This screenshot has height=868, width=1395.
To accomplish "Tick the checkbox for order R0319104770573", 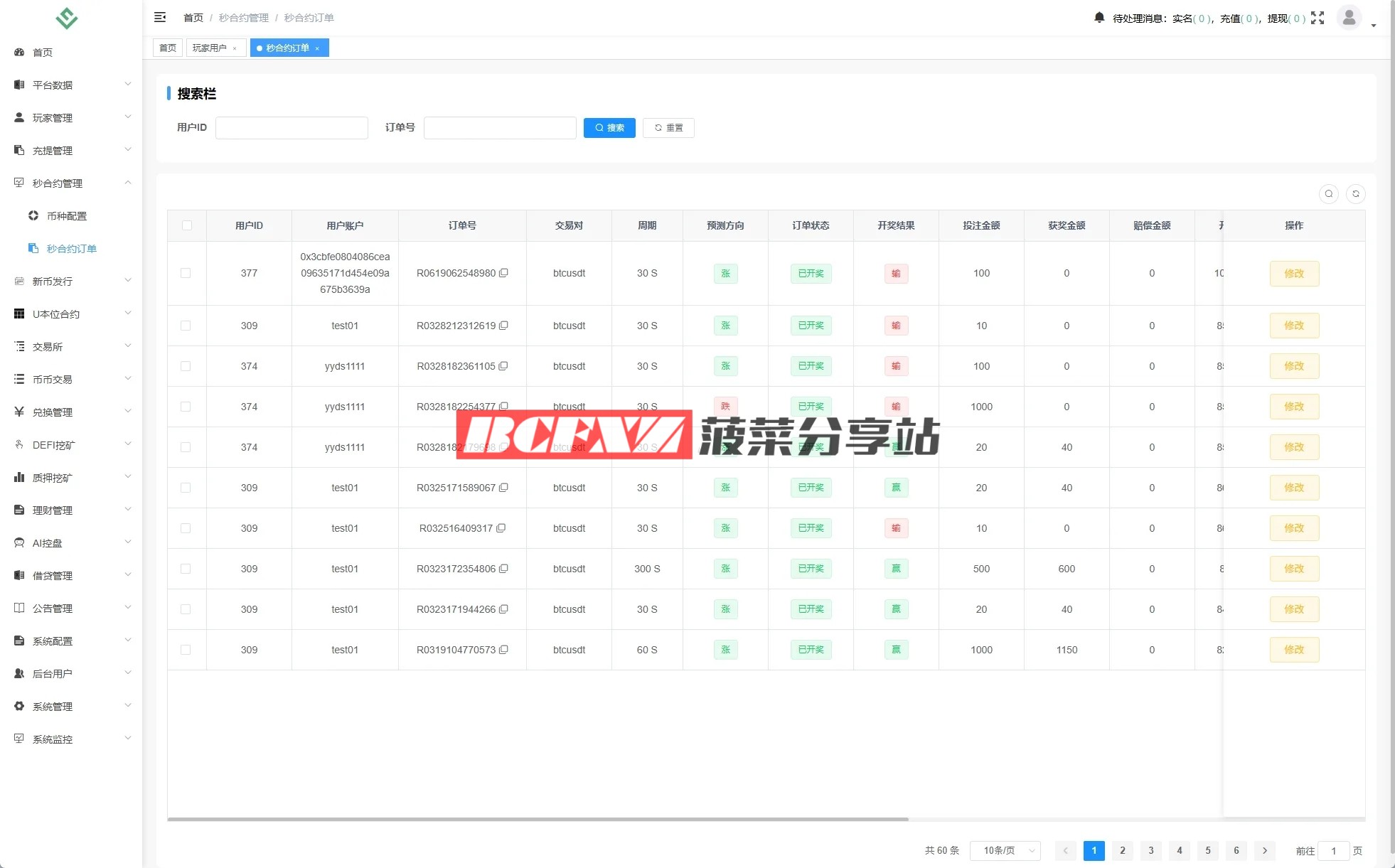I will pos(186,650).
